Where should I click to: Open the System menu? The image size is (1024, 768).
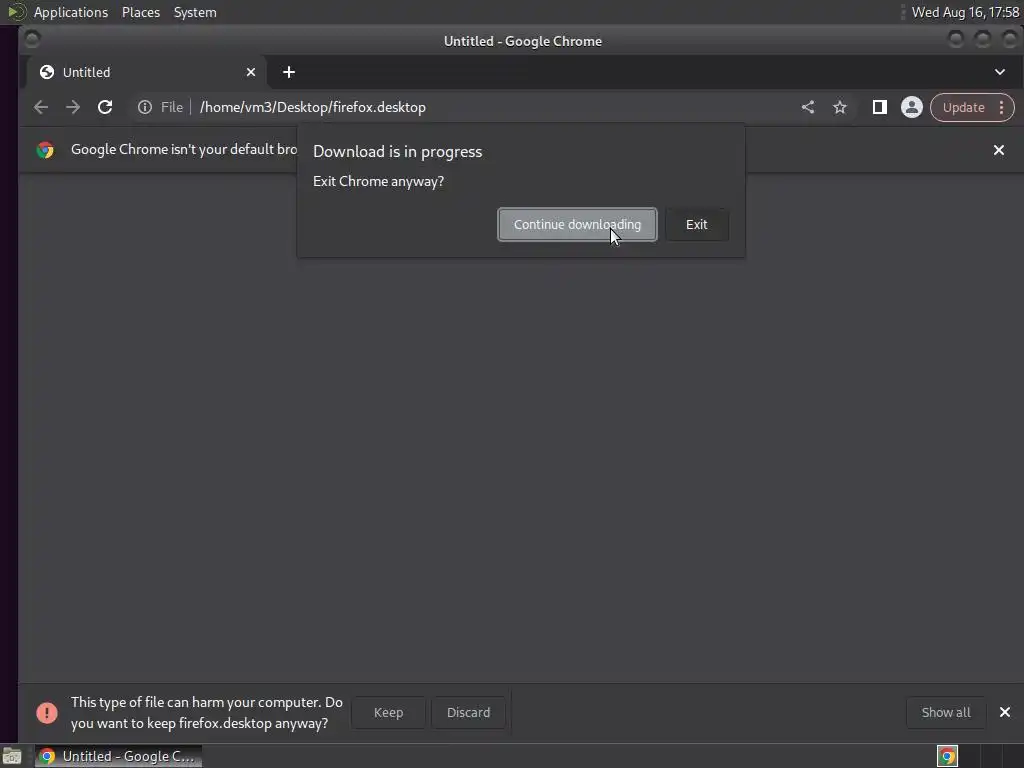[195, 12]
